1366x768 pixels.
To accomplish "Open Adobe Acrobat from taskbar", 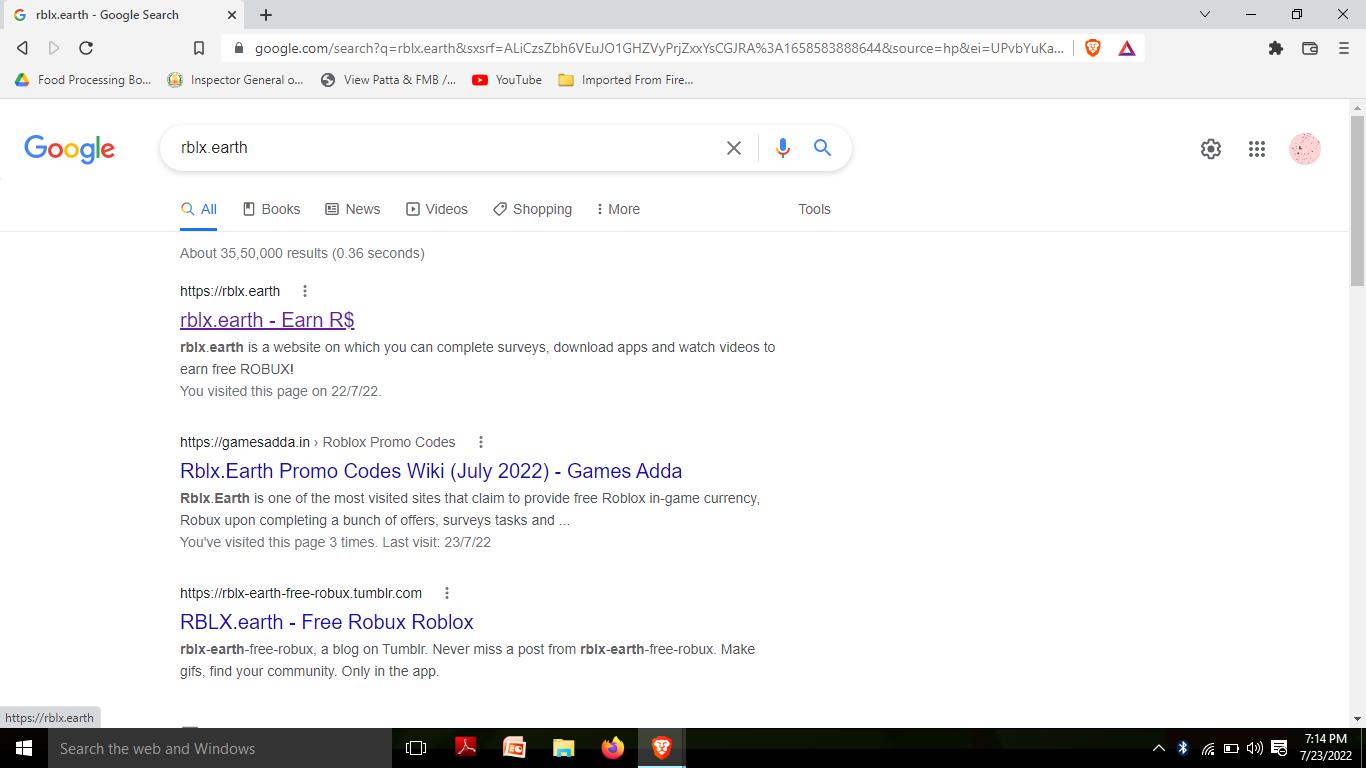I will tap(465, 748).
